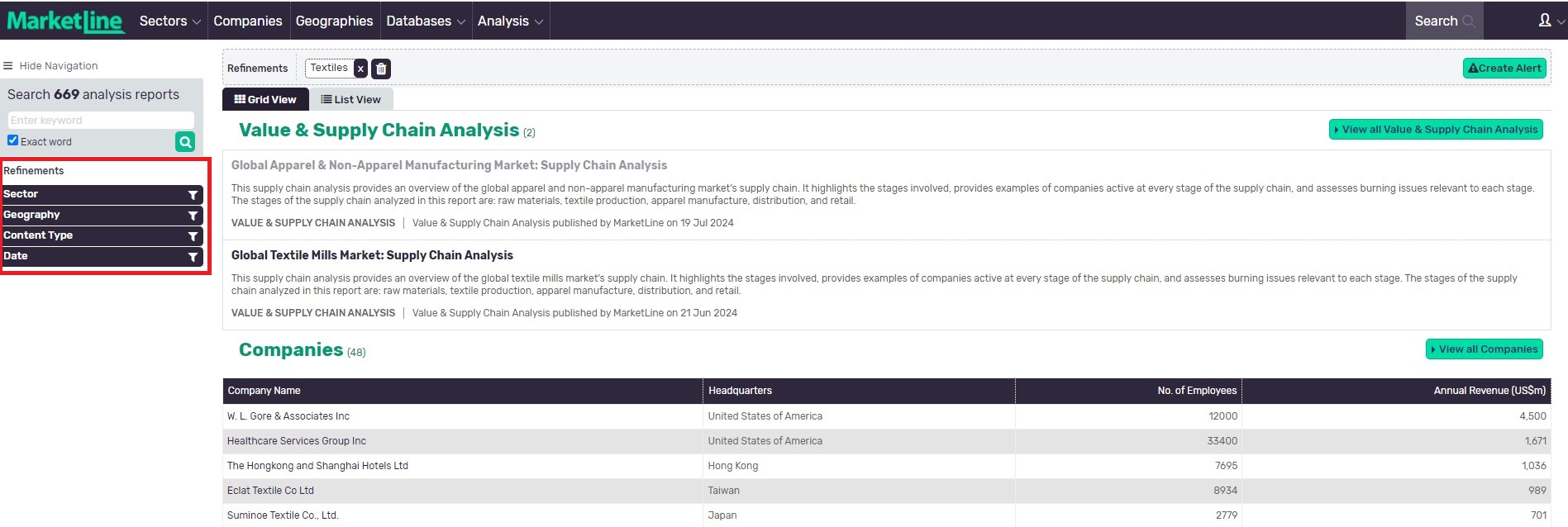Viewport: 1568px width, 527px height.
Task: Click the Create Alert button
Action: pos(1504,69)
